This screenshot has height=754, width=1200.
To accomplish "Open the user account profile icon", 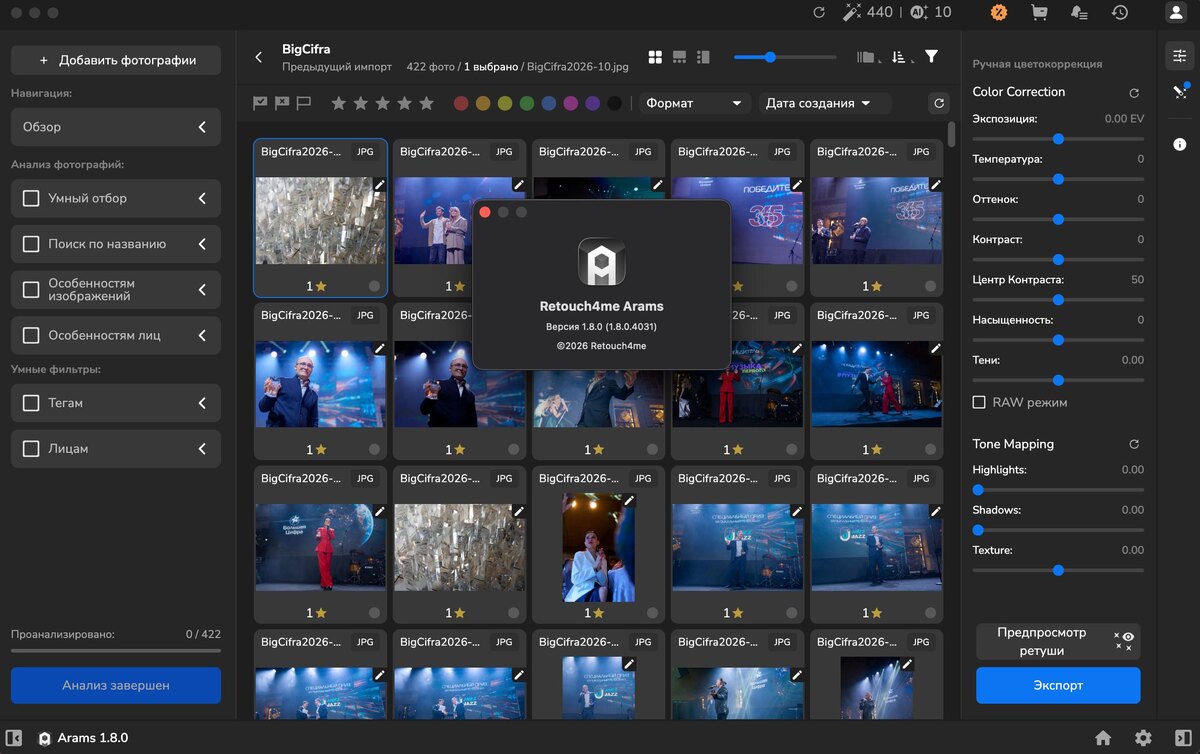I will pyautogui.click(x=1175, y=13).
